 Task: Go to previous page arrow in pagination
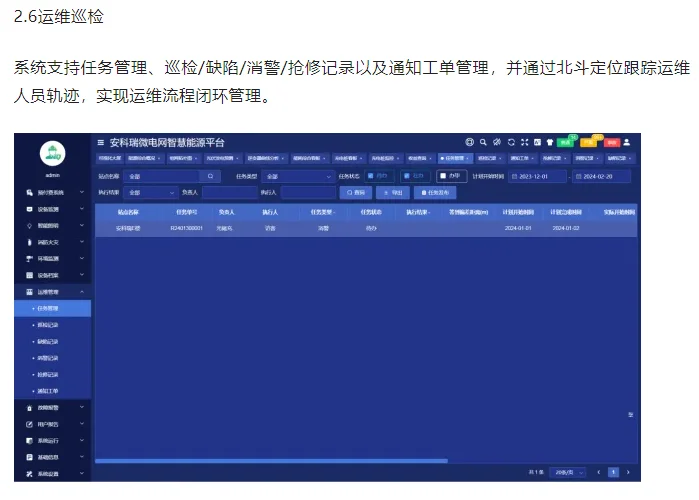point(599,472)
